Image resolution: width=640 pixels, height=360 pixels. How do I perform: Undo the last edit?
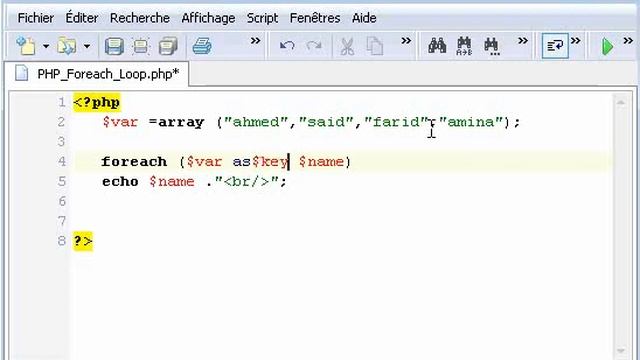pyautogui.click(x=287, y=46)
